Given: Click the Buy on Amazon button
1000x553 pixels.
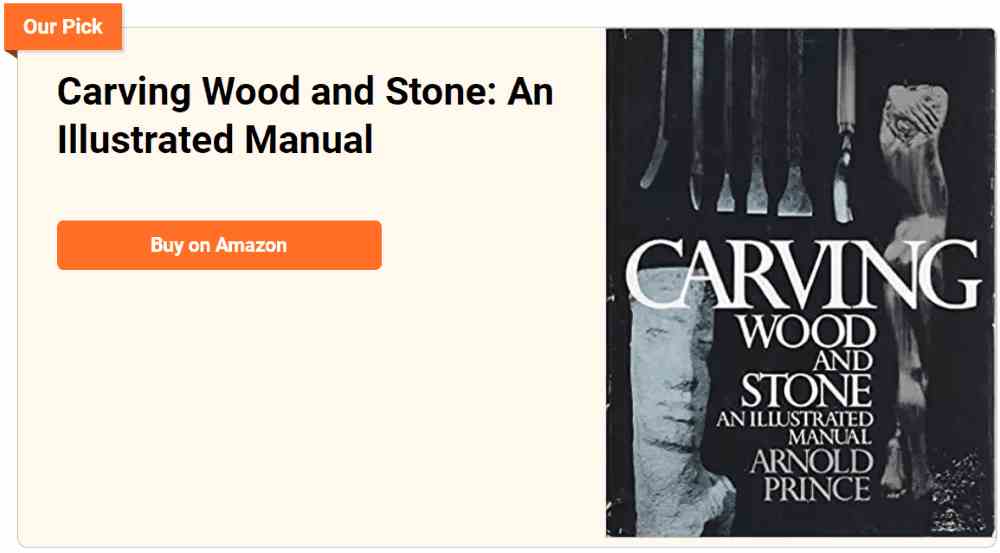Looking at the screenshot, I should pyautogui.click(x=219, y=245).
